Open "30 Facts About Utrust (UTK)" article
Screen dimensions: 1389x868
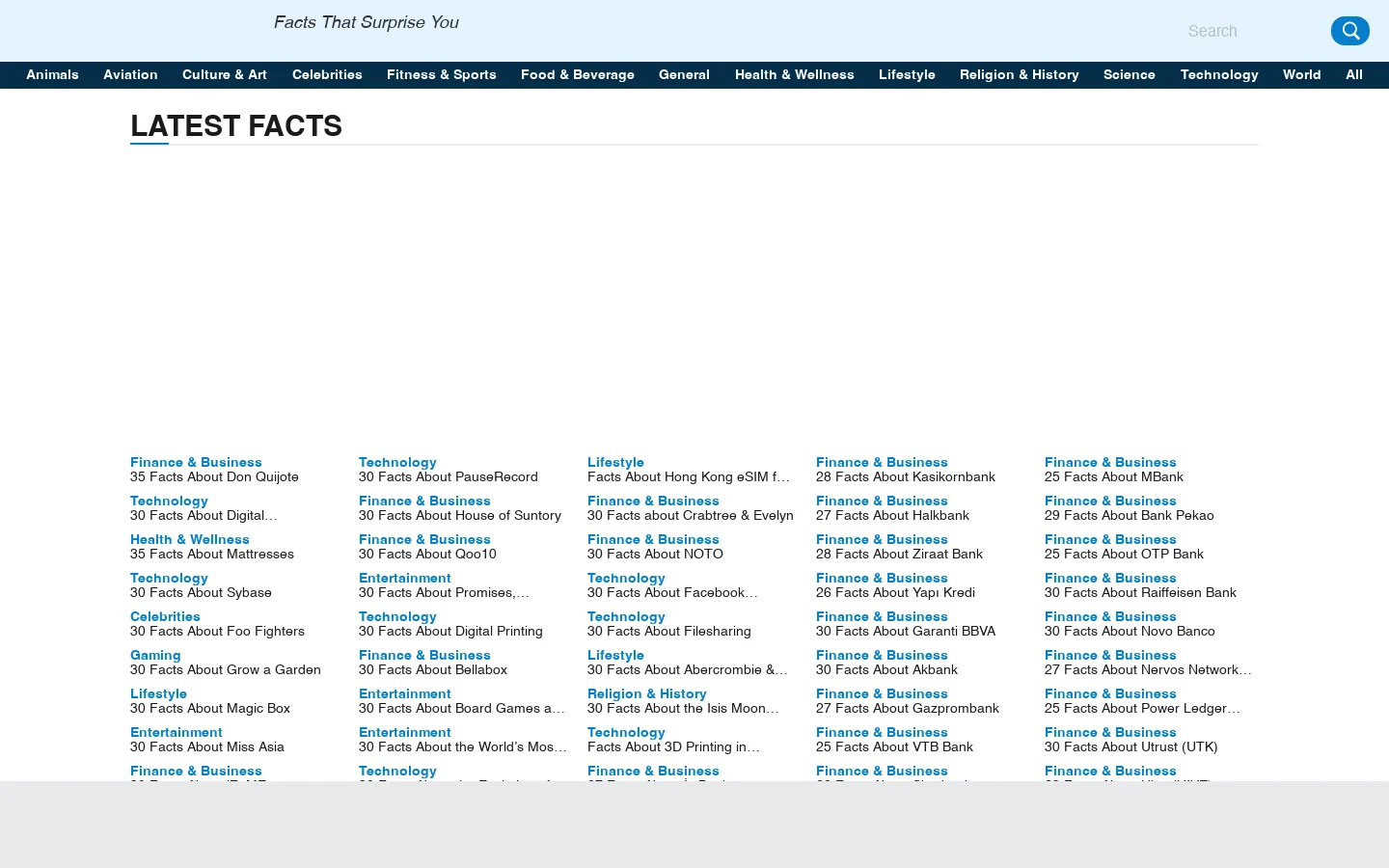1131,746
